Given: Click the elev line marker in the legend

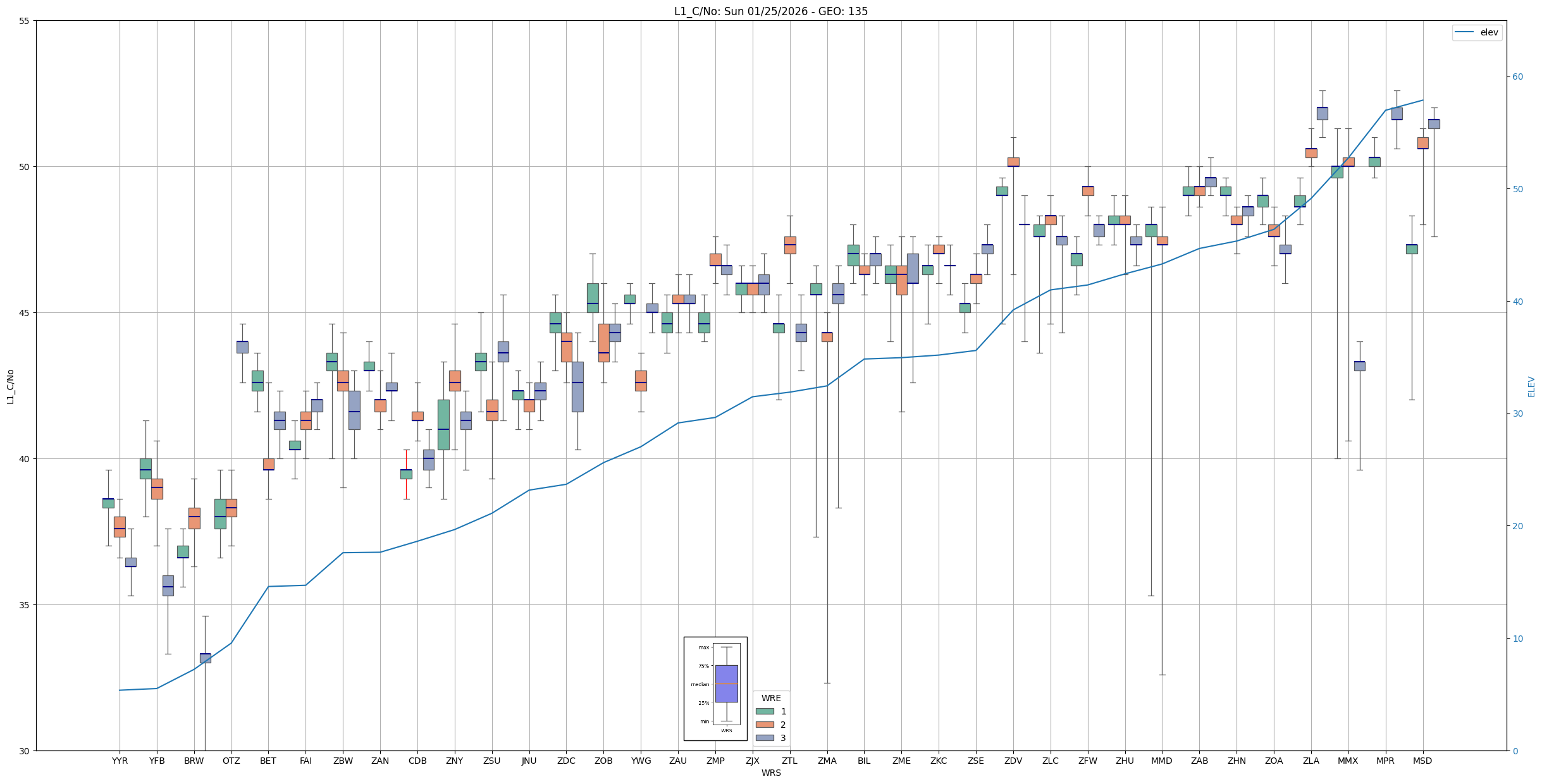Looking at the screenshot, I should point(1464,32).
